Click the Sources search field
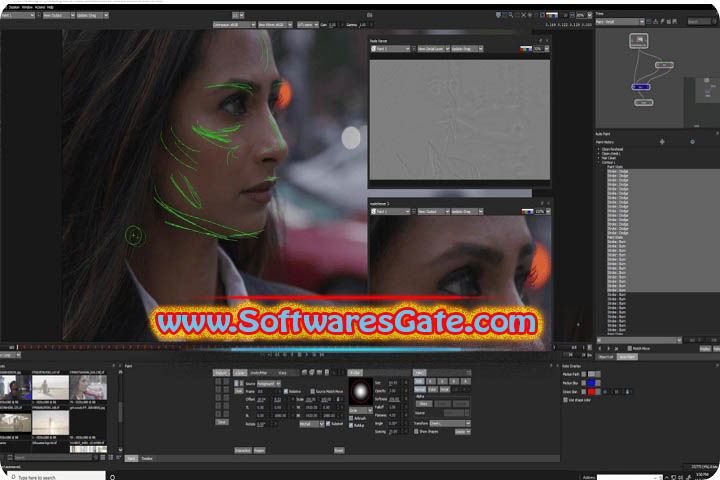Screen dimensions: 720x480 pos(53,457)
